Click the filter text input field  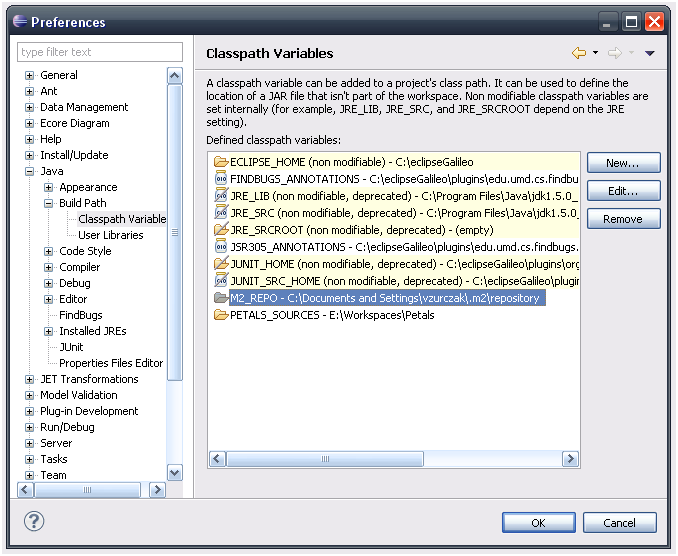coord(100,52)
